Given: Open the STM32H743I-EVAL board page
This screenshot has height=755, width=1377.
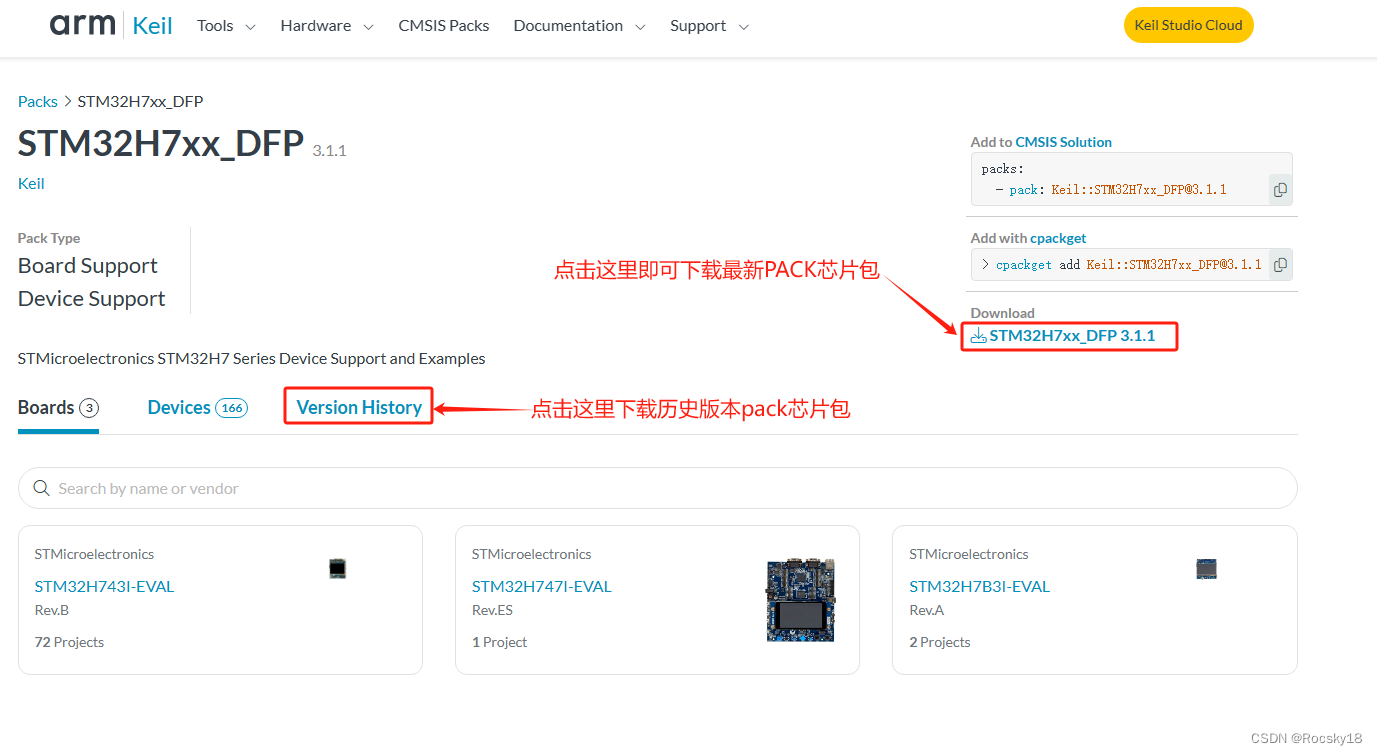Looking at the screenshot, I should tap(103, 586).
